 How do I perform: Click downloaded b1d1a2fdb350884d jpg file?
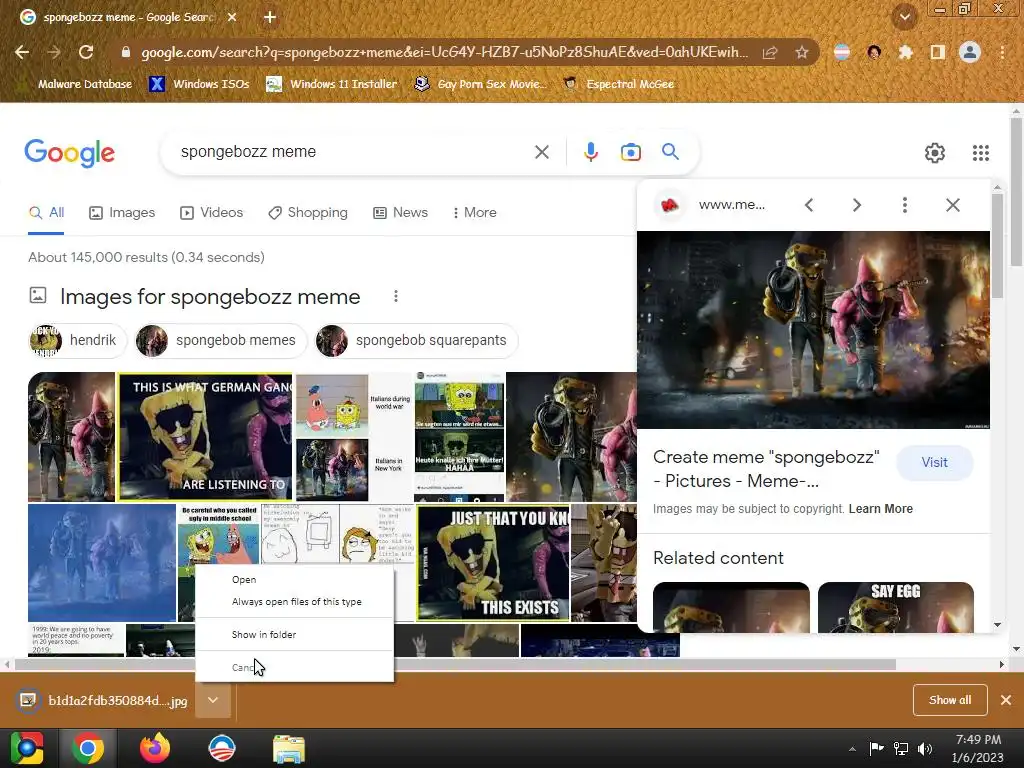pyautogui.click(x=104, y=700)
